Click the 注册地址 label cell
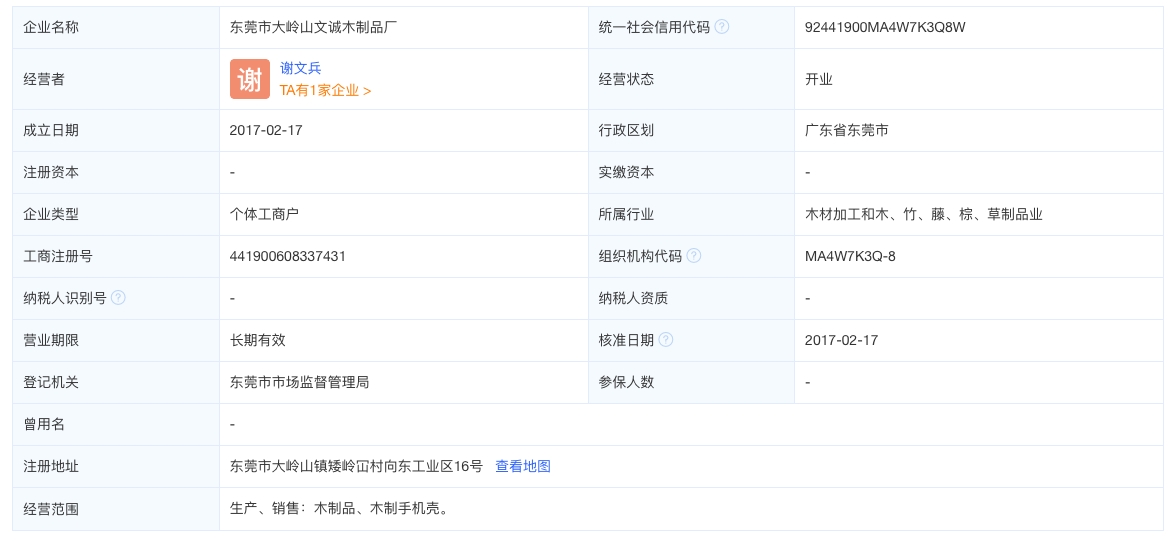Image resolution: width=1169 pixels, height=541 pixels. point(116,466)
